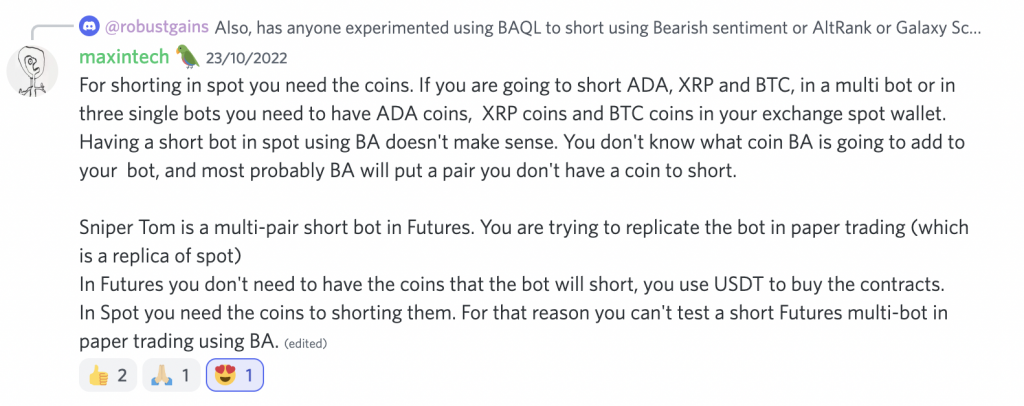Screen dimensions: 1024x406
Task: Click the 23/10/2022 message timestamp
Action: coord(246,58)
